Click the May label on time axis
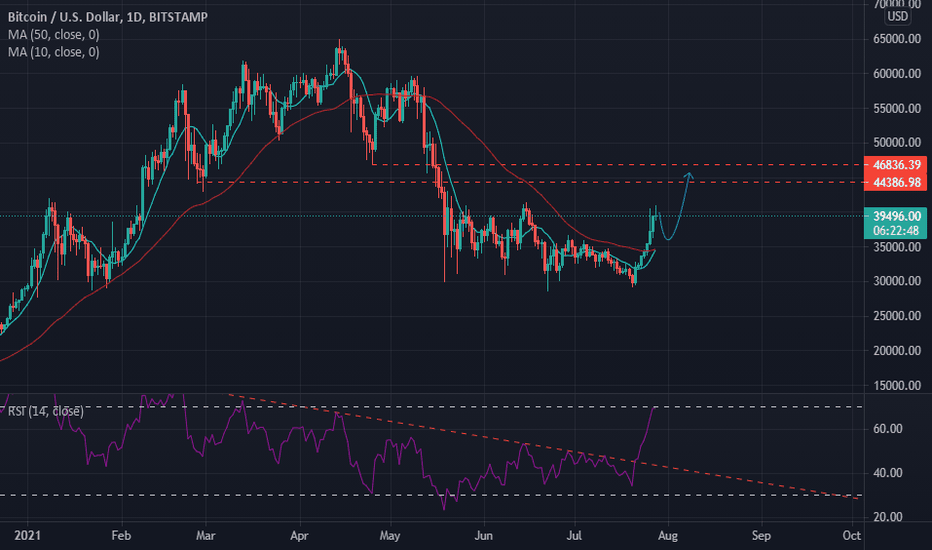Image resolution: width=932 pixels, height=550 pixels. tap(390, 536)
